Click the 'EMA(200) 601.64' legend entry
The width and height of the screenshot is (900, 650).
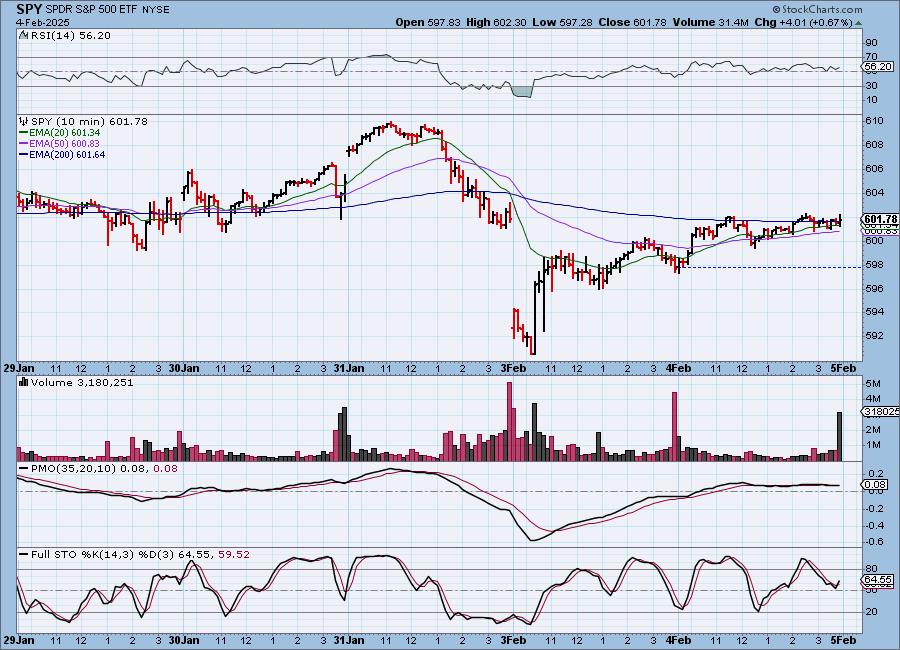67,154
